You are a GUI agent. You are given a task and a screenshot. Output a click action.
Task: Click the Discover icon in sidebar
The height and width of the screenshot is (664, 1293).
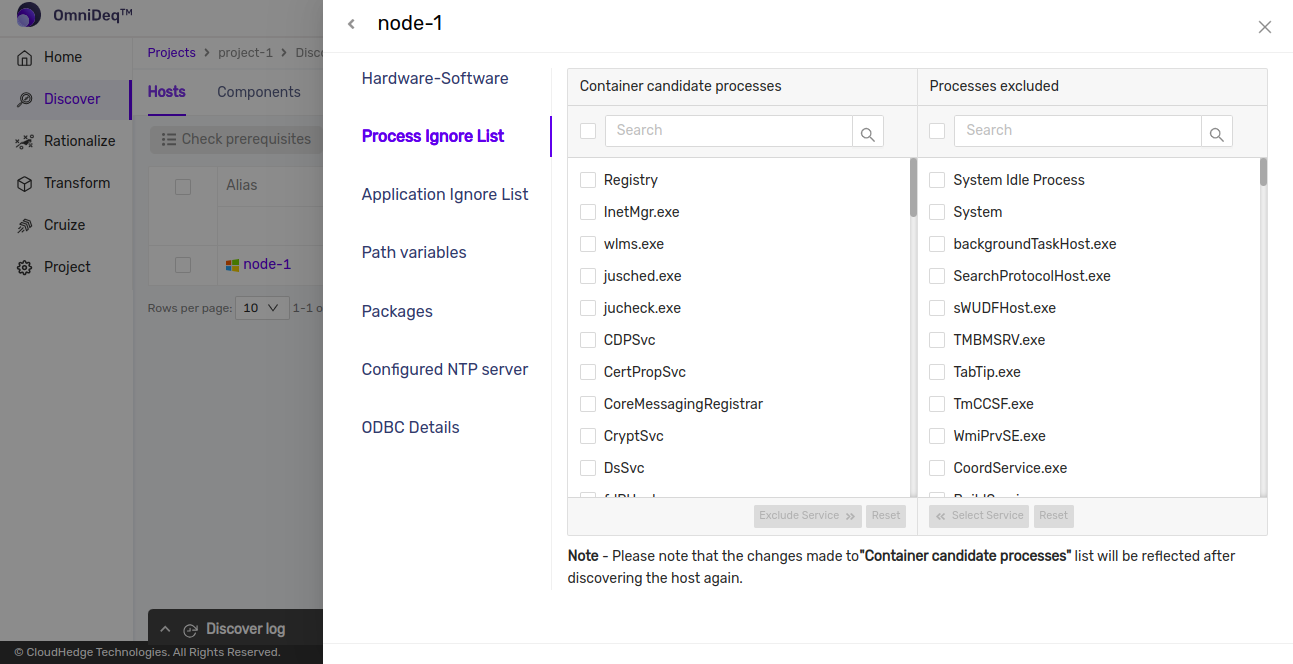point(25,99)
